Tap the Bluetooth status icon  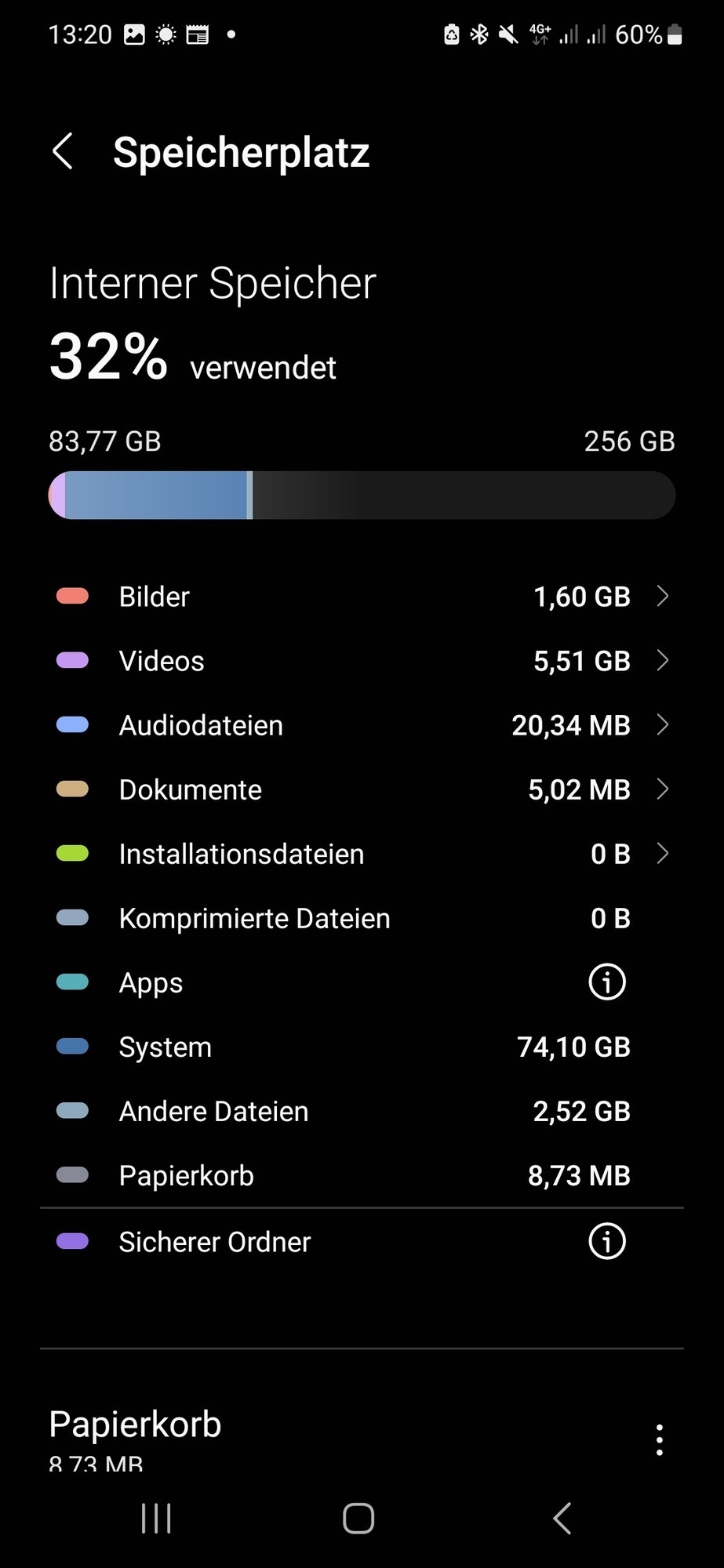(x=478, y=34)
